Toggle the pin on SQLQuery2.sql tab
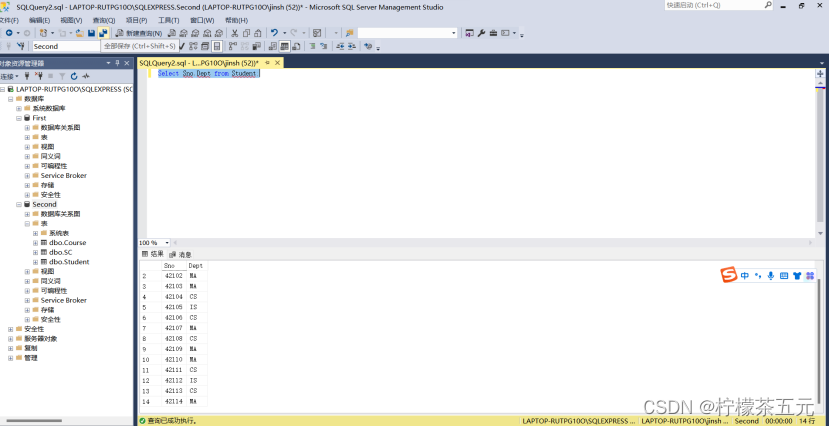Viewport: 829px width, 426px height. 268,62
